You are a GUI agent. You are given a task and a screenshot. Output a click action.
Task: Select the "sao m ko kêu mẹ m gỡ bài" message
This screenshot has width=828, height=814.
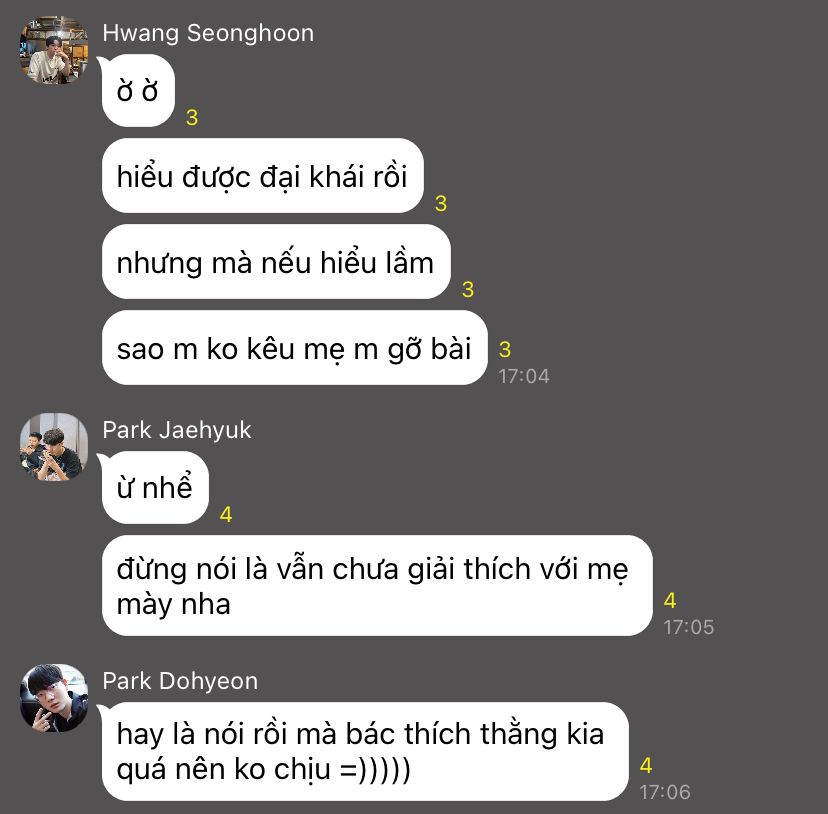[x=294, y=348]
